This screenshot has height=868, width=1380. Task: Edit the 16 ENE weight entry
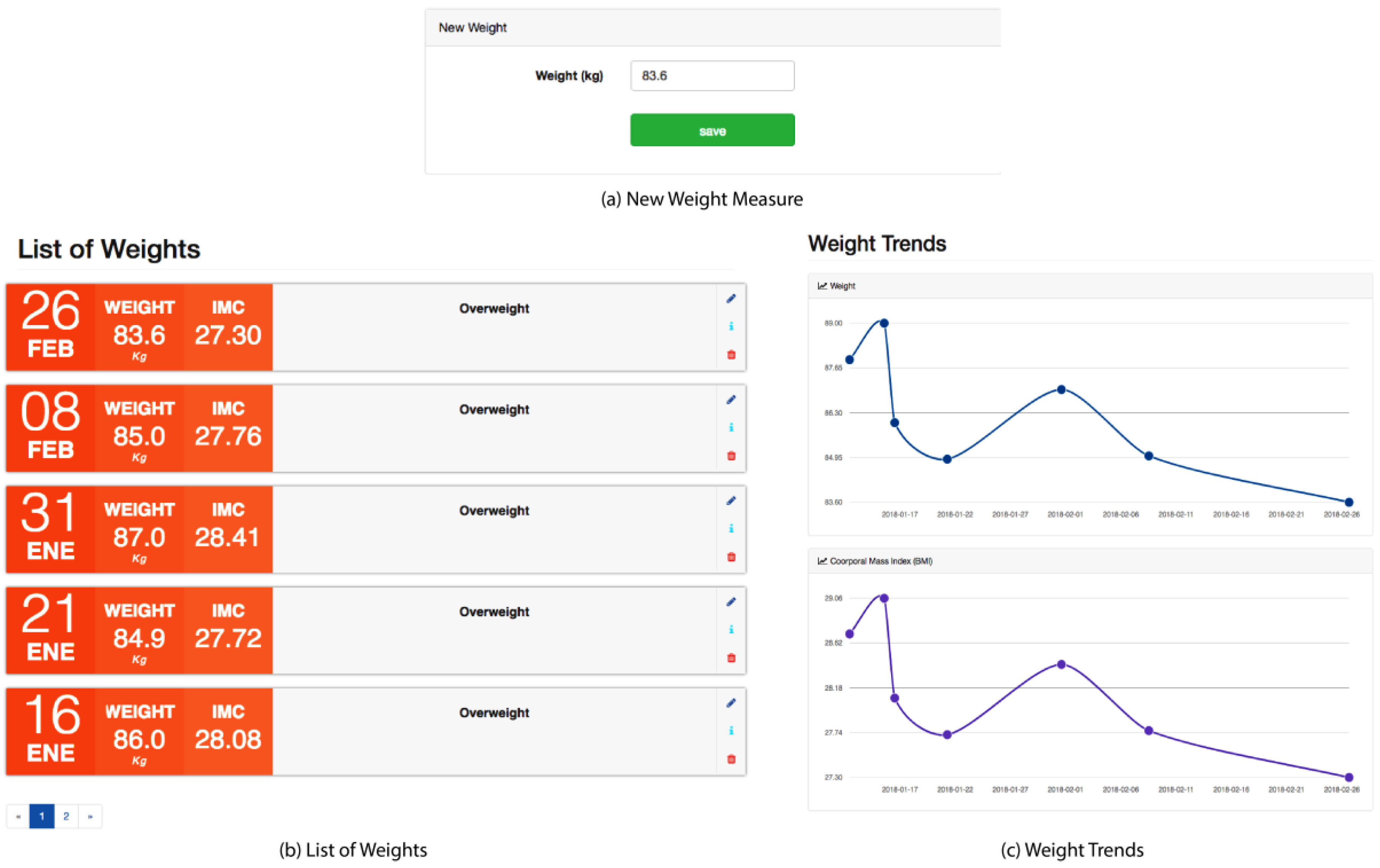click(731, 703)
